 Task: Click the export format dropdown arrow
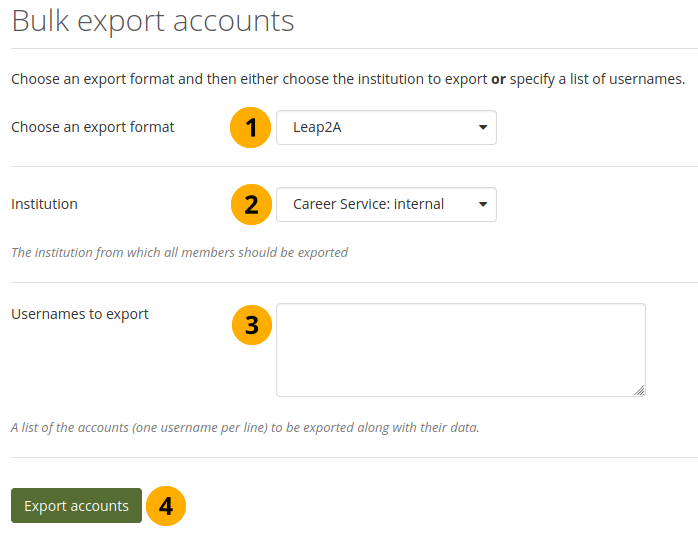(x=483, y=128)
